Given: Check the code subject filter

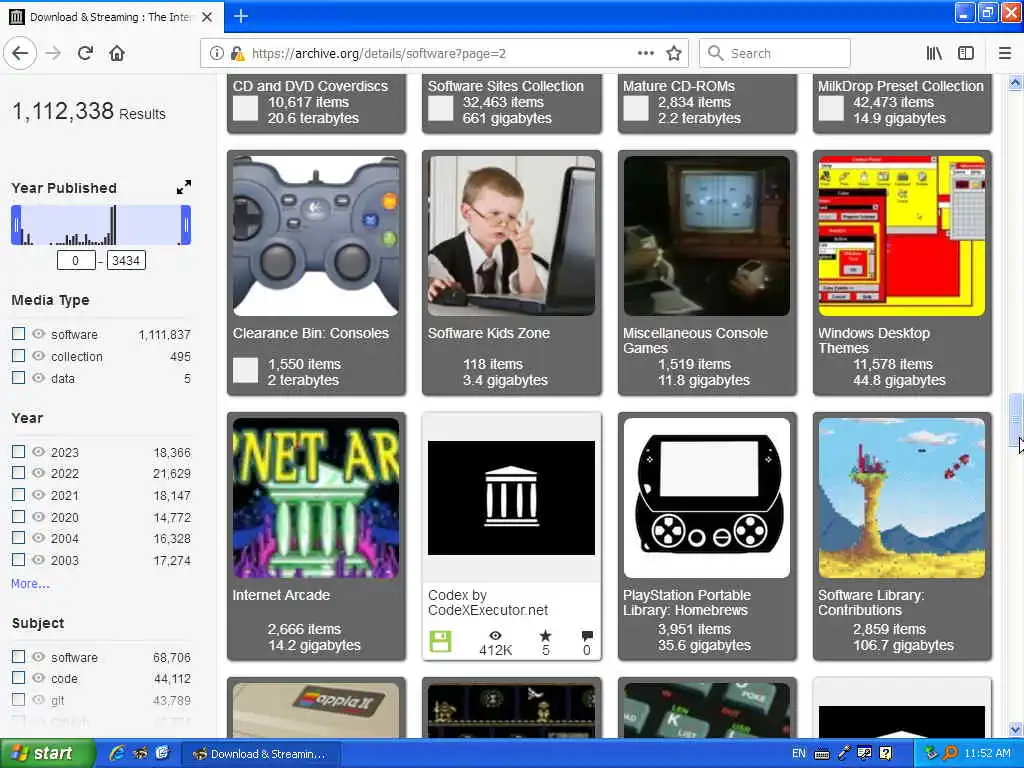Looking at the screenshot, I should pyautogui.click(x=18, y=678).
